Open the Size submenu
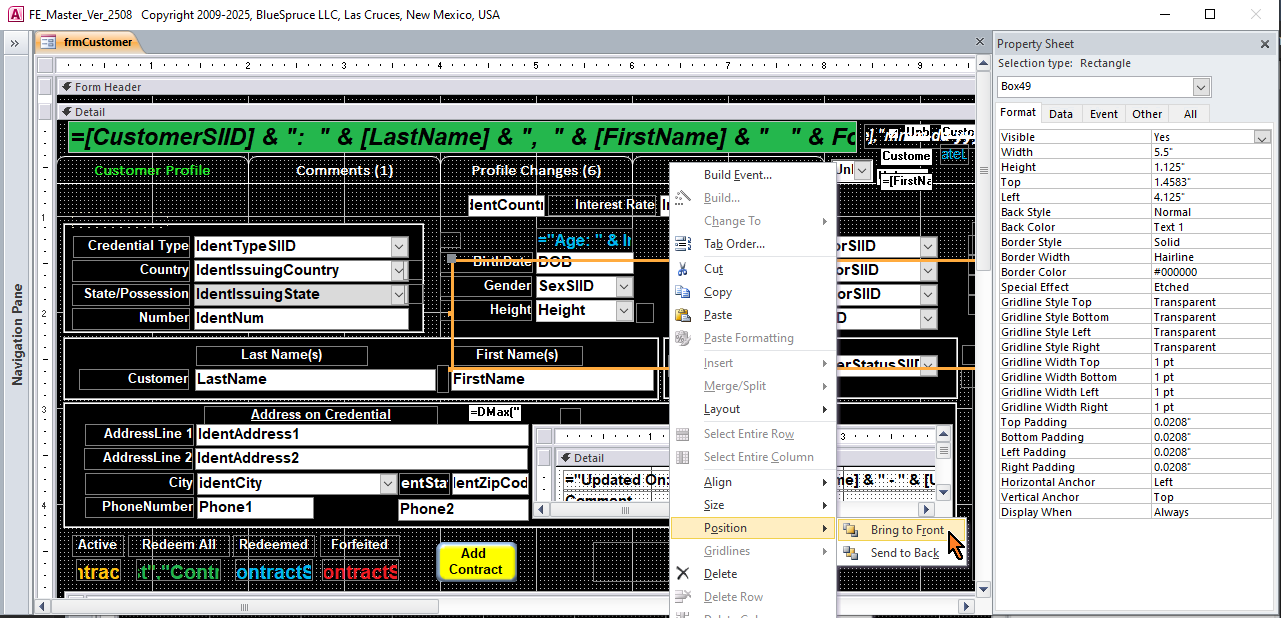Viewport: 1281px width, 618px height. tap(753, 505)
